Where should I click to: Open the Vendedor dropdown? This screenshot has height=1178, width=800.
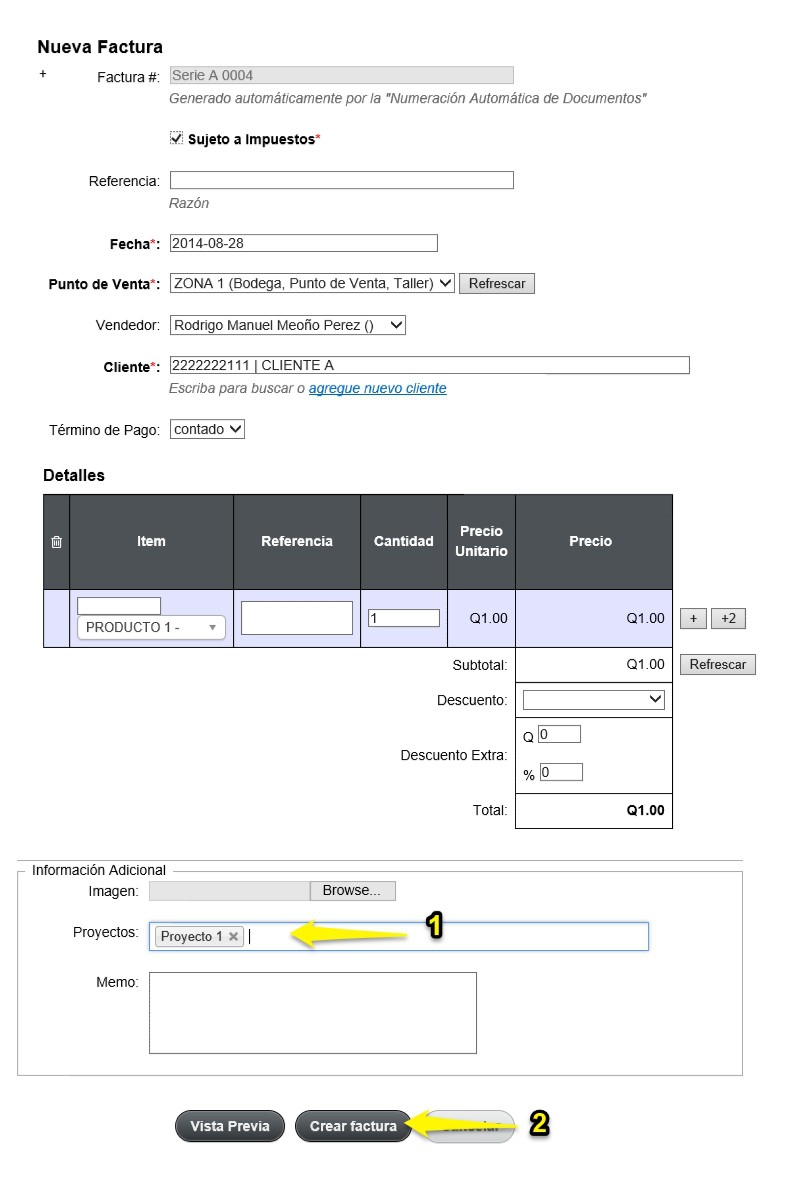288,325
